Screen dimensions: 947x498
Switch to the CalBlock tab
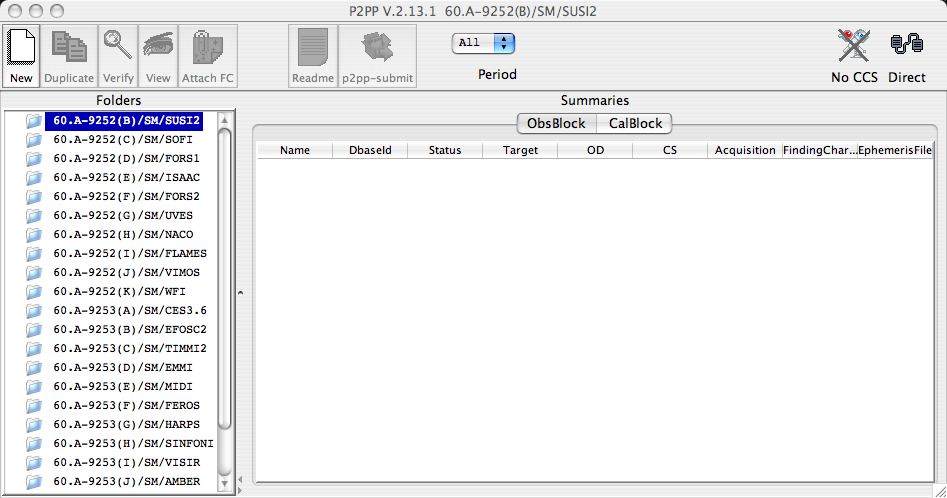coord(635,123)
